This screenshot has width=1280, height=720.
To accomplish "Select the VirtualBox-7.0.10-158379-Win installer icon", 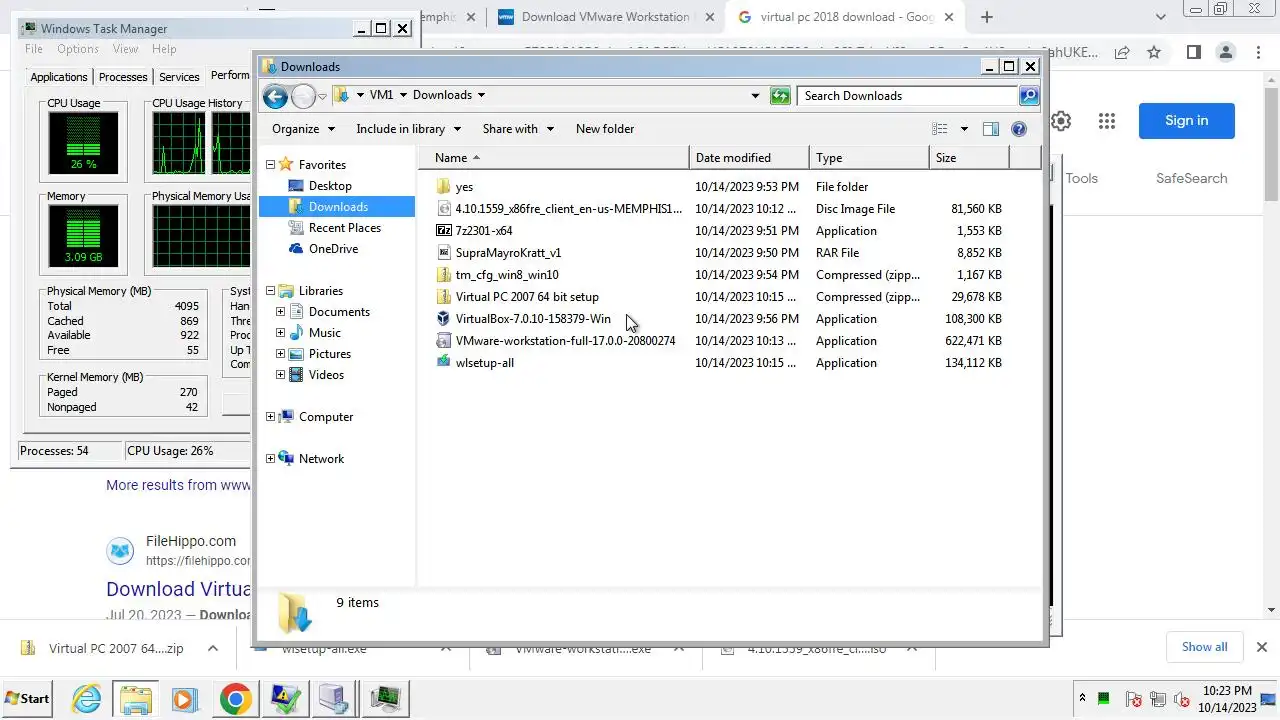I will 445,319.
